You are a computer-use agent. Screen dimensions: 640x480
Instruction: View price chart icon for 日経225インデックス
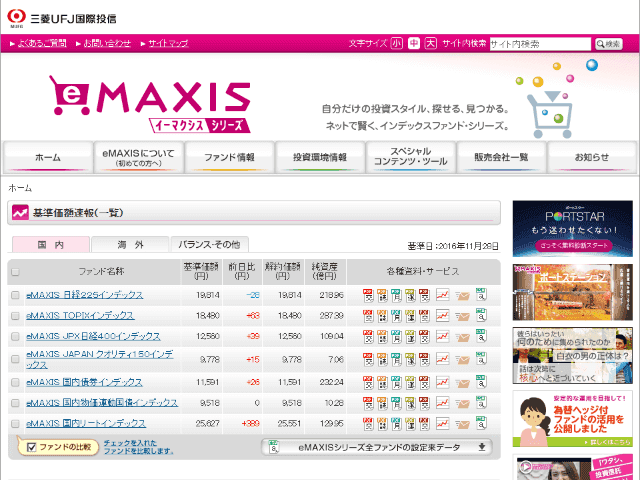[442, 294]
